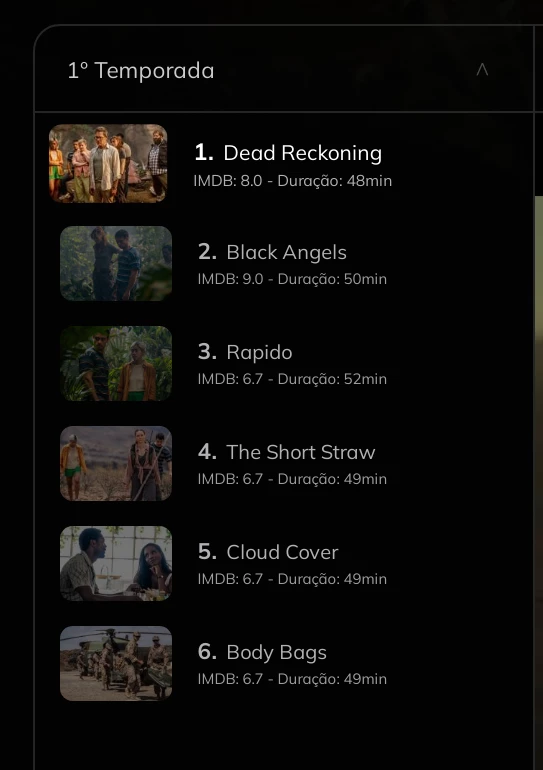The image size is (543, 770).
Task: Select episode title Black Angels
Action: tap(286, 252)
